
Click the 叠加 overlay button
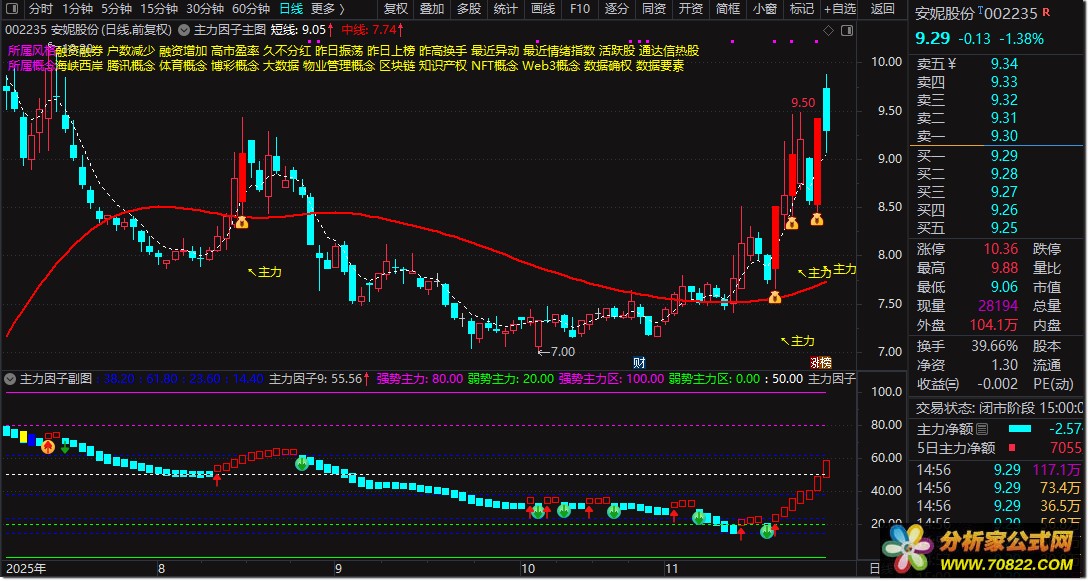tap(432, 9)
